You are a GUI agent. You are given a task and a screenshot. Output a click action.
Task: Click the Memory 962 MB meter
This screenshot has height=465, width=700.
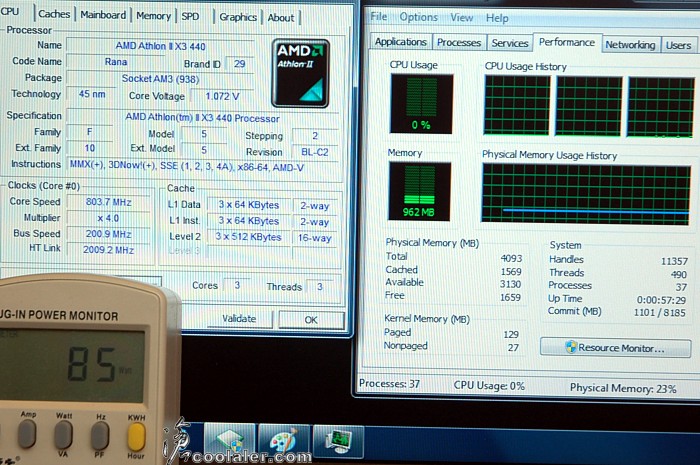[x=419, y=191]
